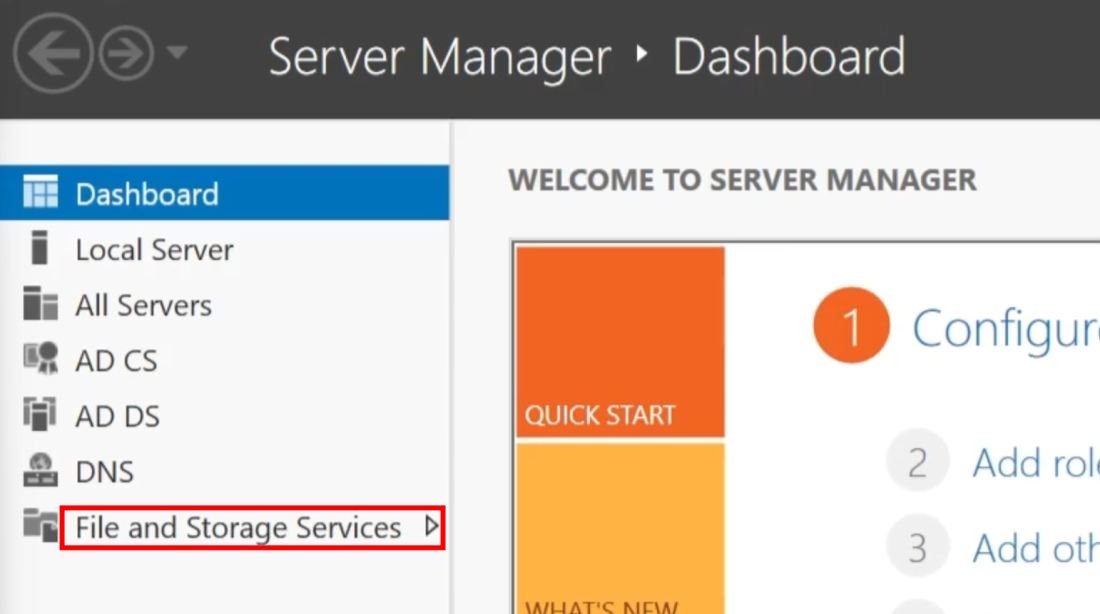
Task: Click the step 3 Add other link
Action: [x=1035, y=548]
